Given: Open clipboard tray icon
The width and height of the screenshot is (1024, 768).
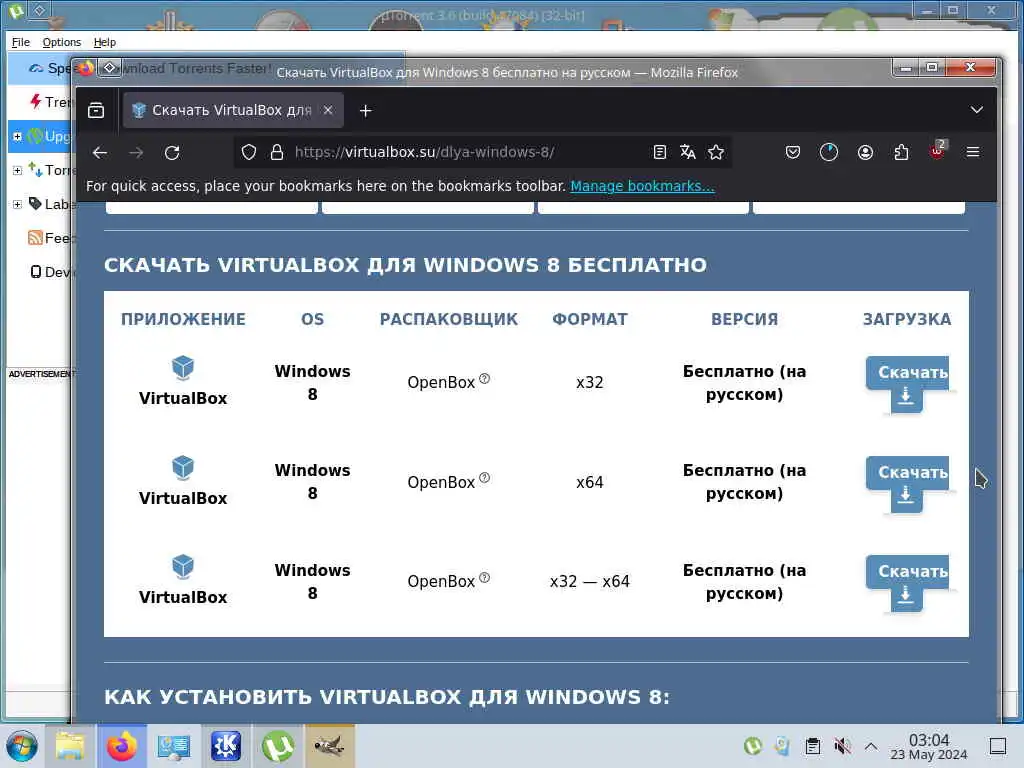Looking at the screenshot, I should (x=812, y=746).
